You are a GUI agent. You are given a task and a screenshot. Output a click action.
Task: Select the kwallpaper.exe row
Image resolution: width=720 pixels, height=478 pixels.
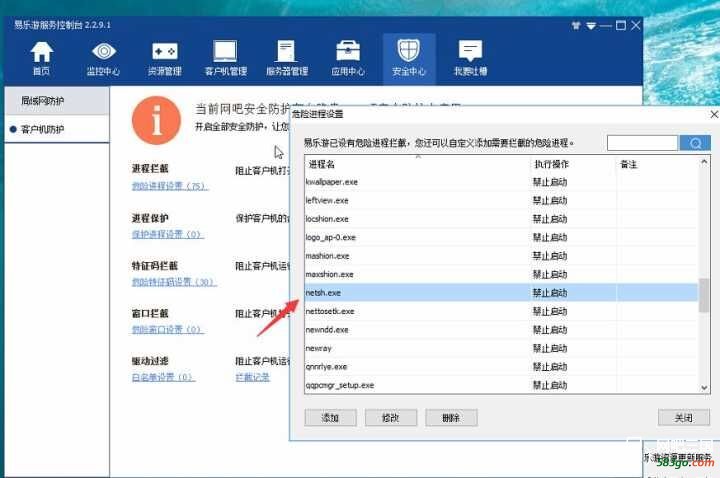(501, 182)
